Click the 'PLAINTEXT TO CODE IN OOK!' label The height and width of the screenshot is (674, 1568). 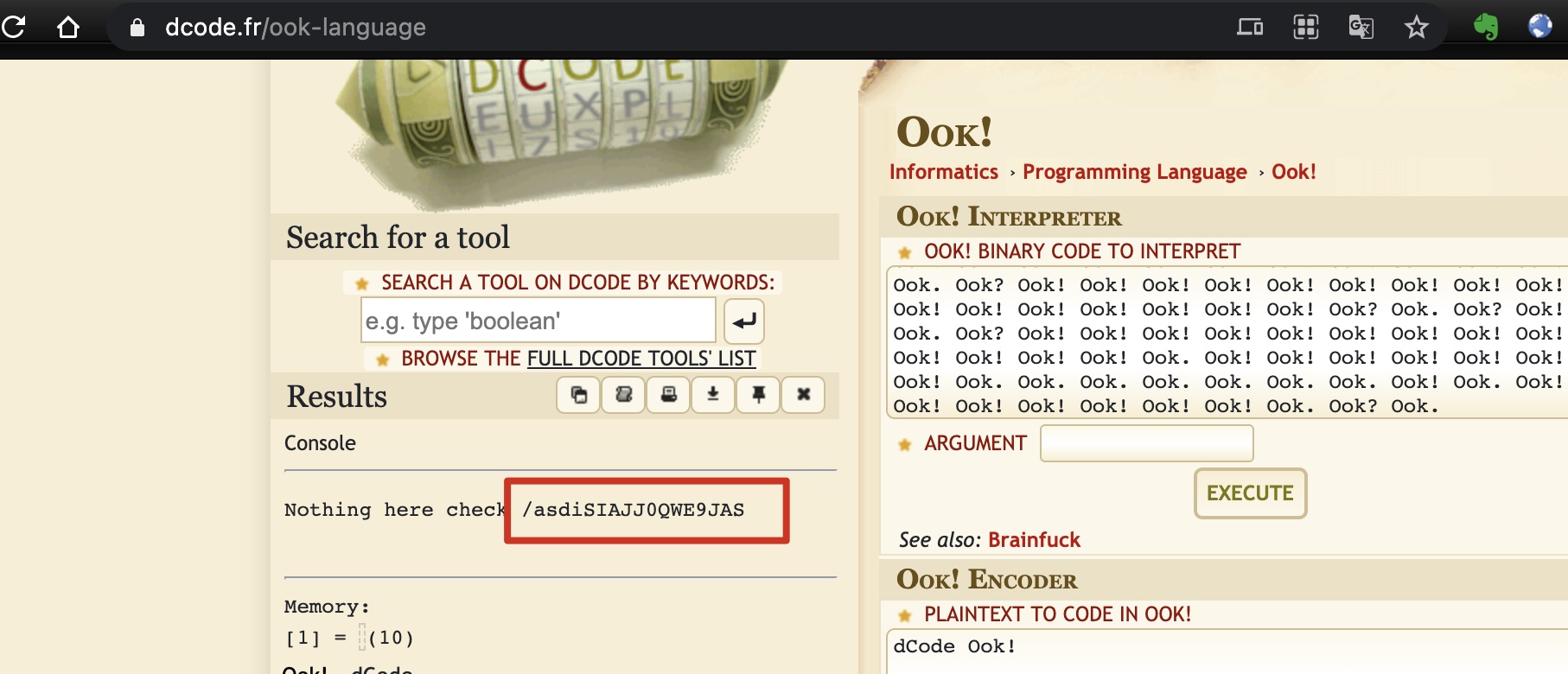(1057, 614)
